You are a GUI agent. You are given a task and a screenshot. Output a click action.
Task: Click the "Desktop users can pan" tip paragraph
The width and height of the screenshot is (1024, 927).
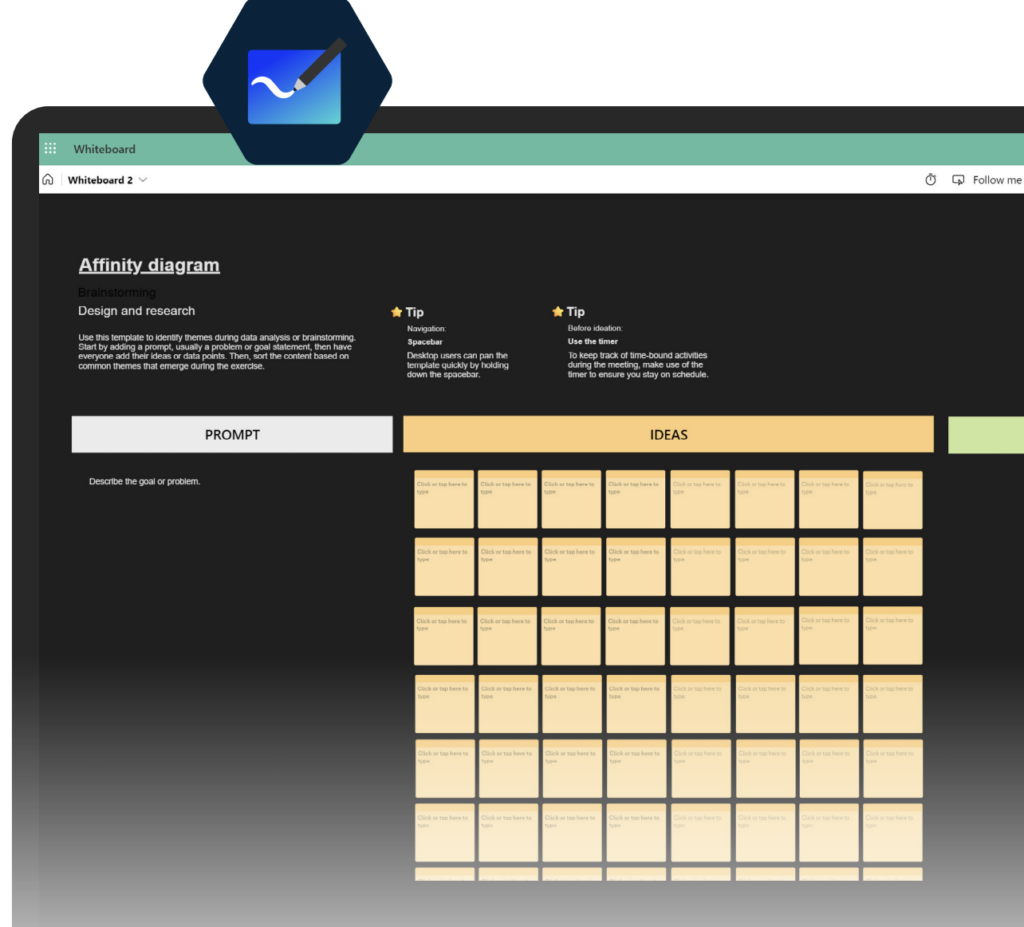pos(457,365)
